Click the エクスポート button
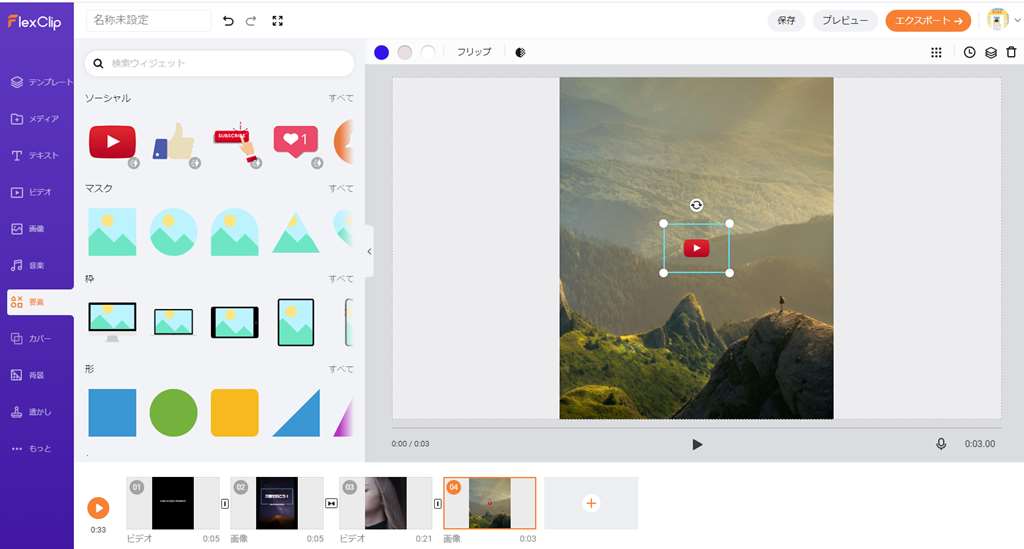The height and width of the screenshot is (549, 1024). click(928, 20)
